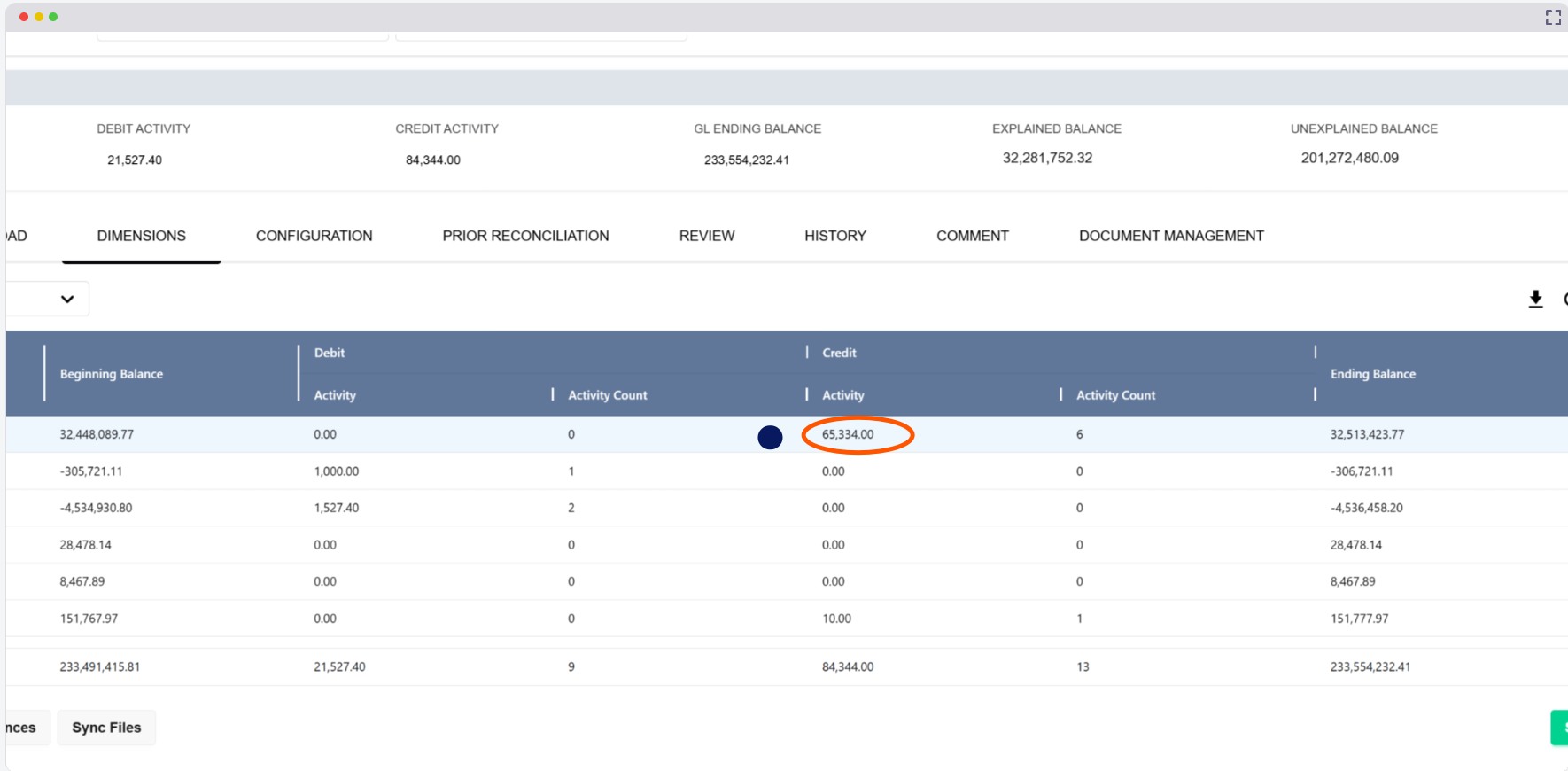Open the dropdown chevron above the table
1568x771 pixels.
click(67, 300)
